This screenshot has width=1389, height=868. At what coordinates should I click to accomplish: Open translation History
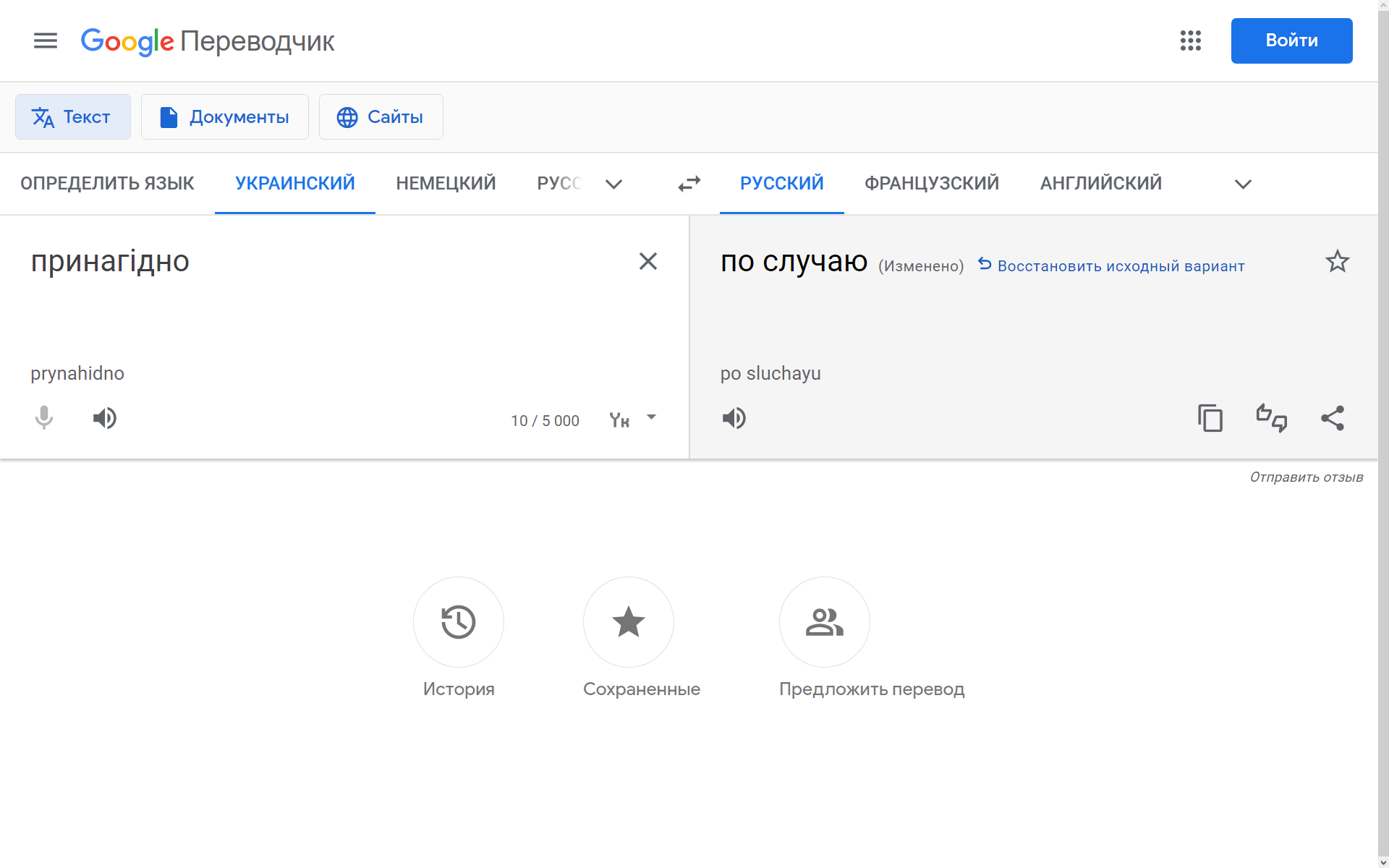(x=458, y=622)
